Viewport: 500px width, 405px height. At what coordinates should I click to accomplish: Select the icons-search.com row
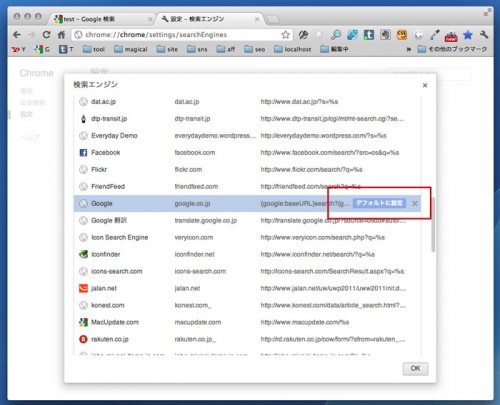[247, 271]
